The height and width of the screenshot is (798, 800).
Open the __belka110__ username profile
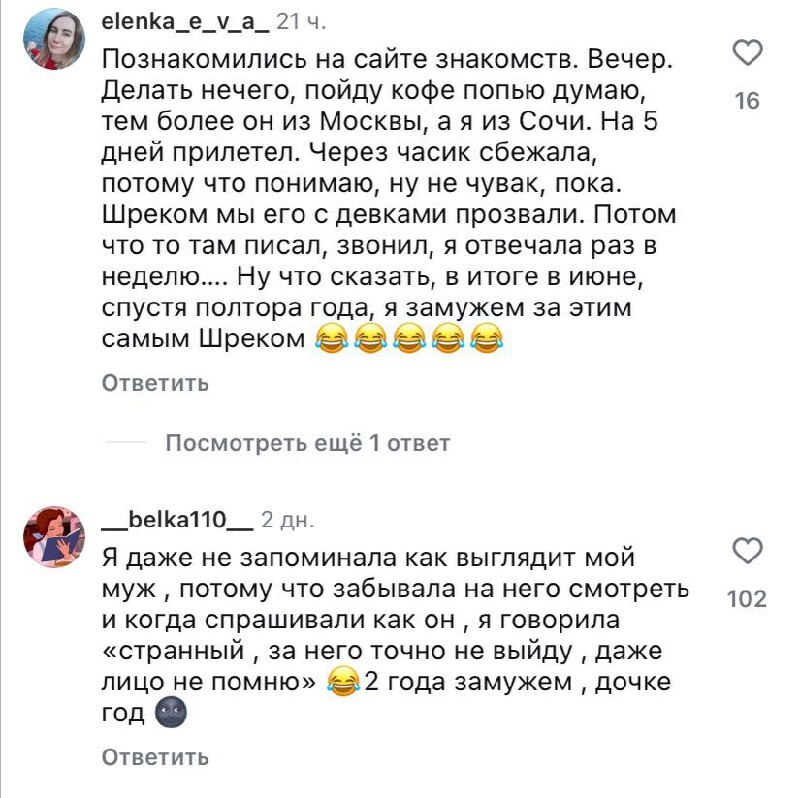(178, 519)
